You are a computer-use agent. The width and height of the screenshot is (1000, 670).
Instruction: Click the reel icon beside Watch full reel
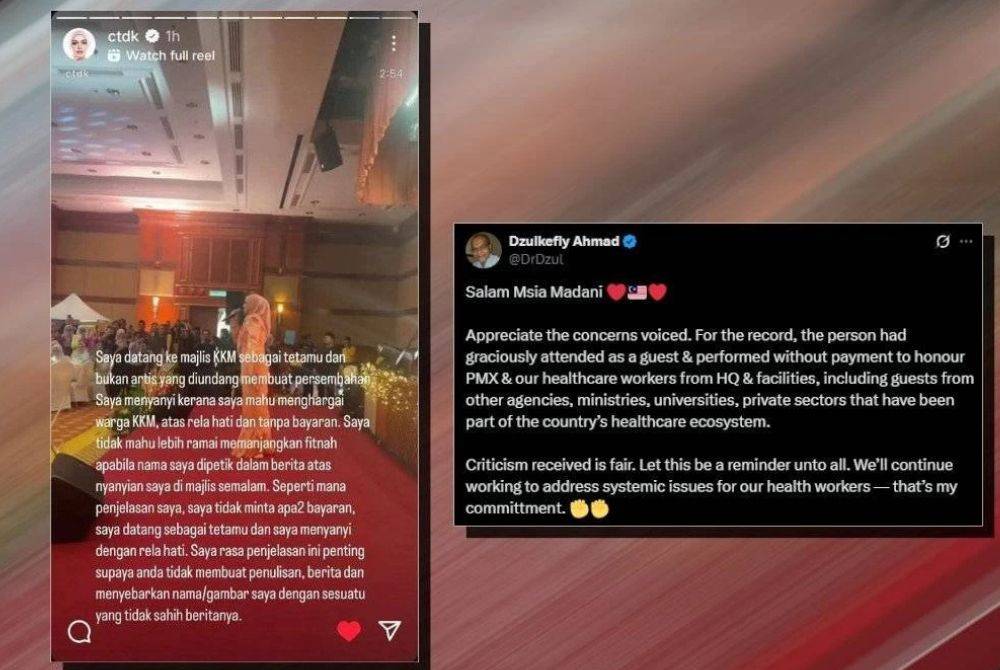114,55
